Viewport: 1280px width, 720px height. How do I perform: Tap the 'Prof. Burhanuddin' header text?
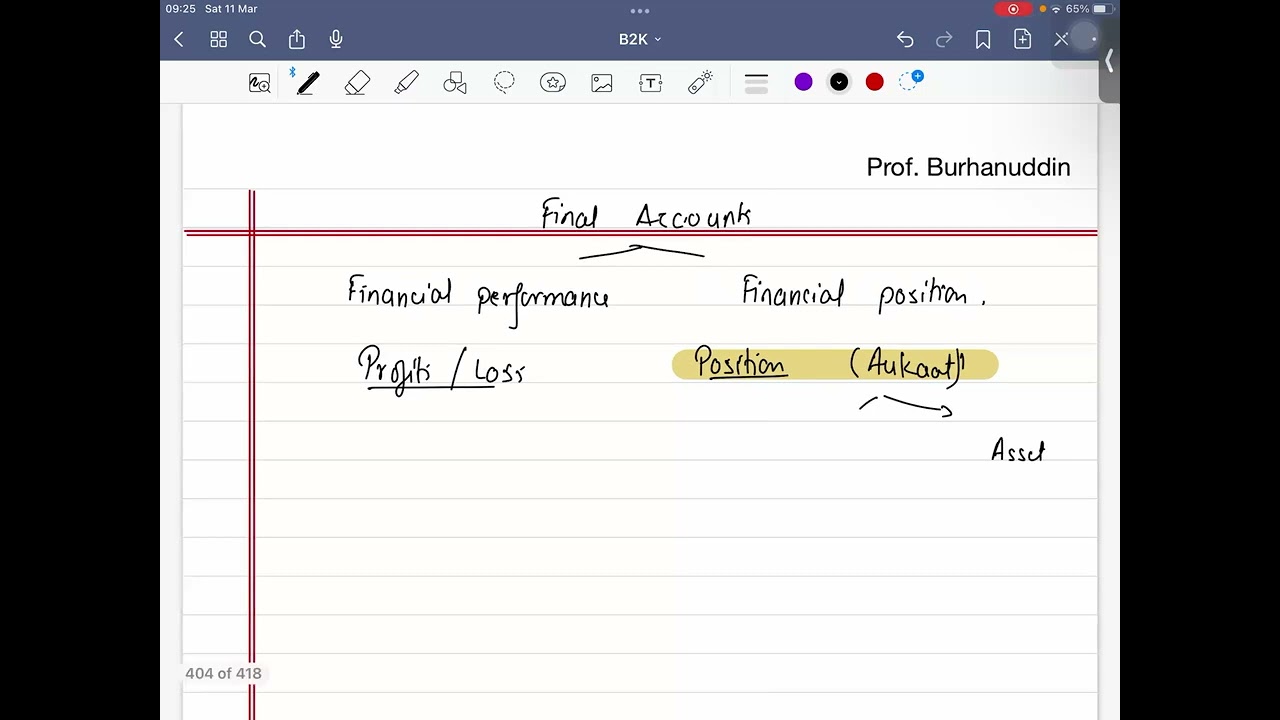(968, 167)
